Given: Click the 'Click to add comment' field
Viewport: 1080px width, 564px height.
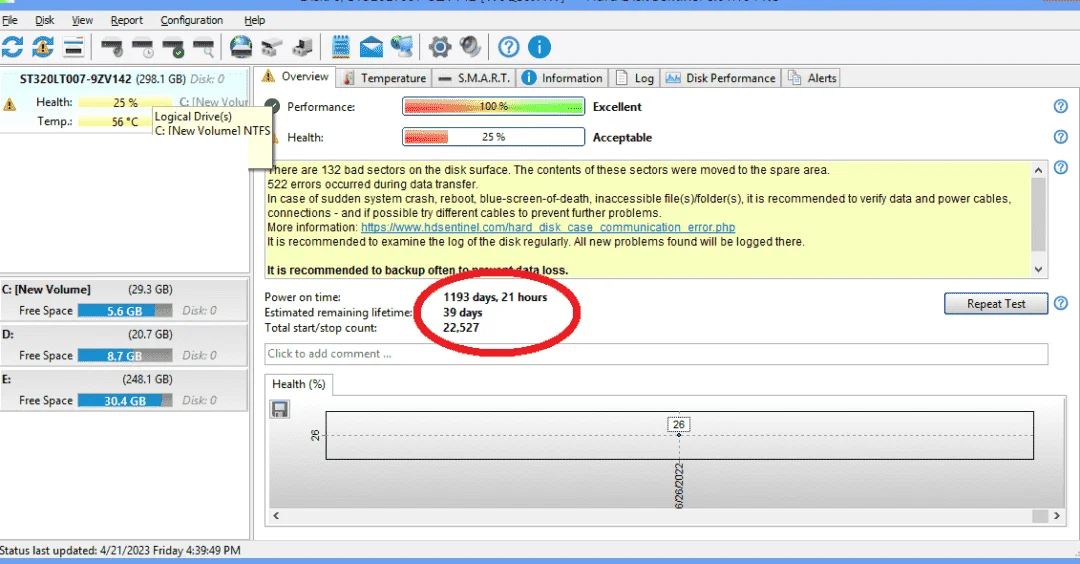Looking at the screenshot, I should tap(656, 354).
